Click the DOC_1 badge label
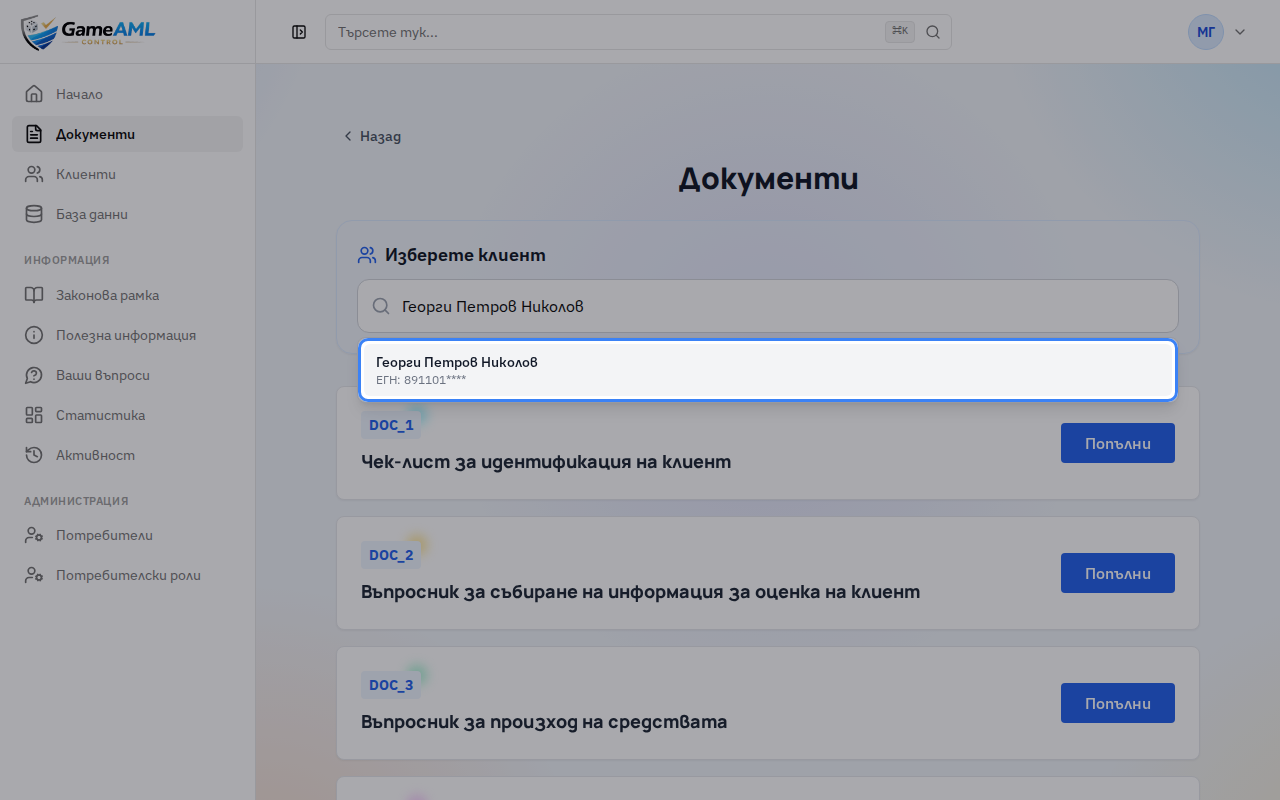The height and width of the screenshot is (800, 1280). pyautogui.click(x=391, y=425)
